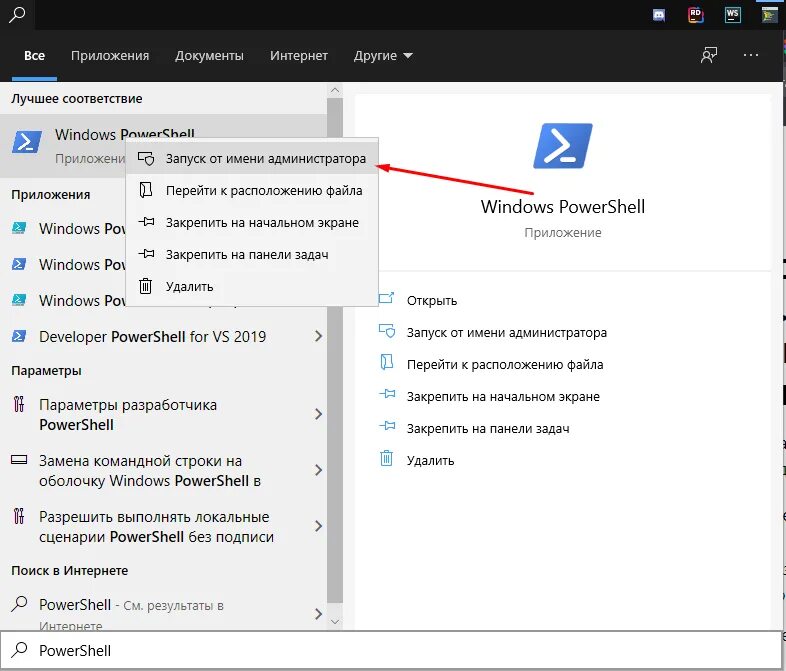
Task: Click the Приложения section header
Action: [51, 194]
